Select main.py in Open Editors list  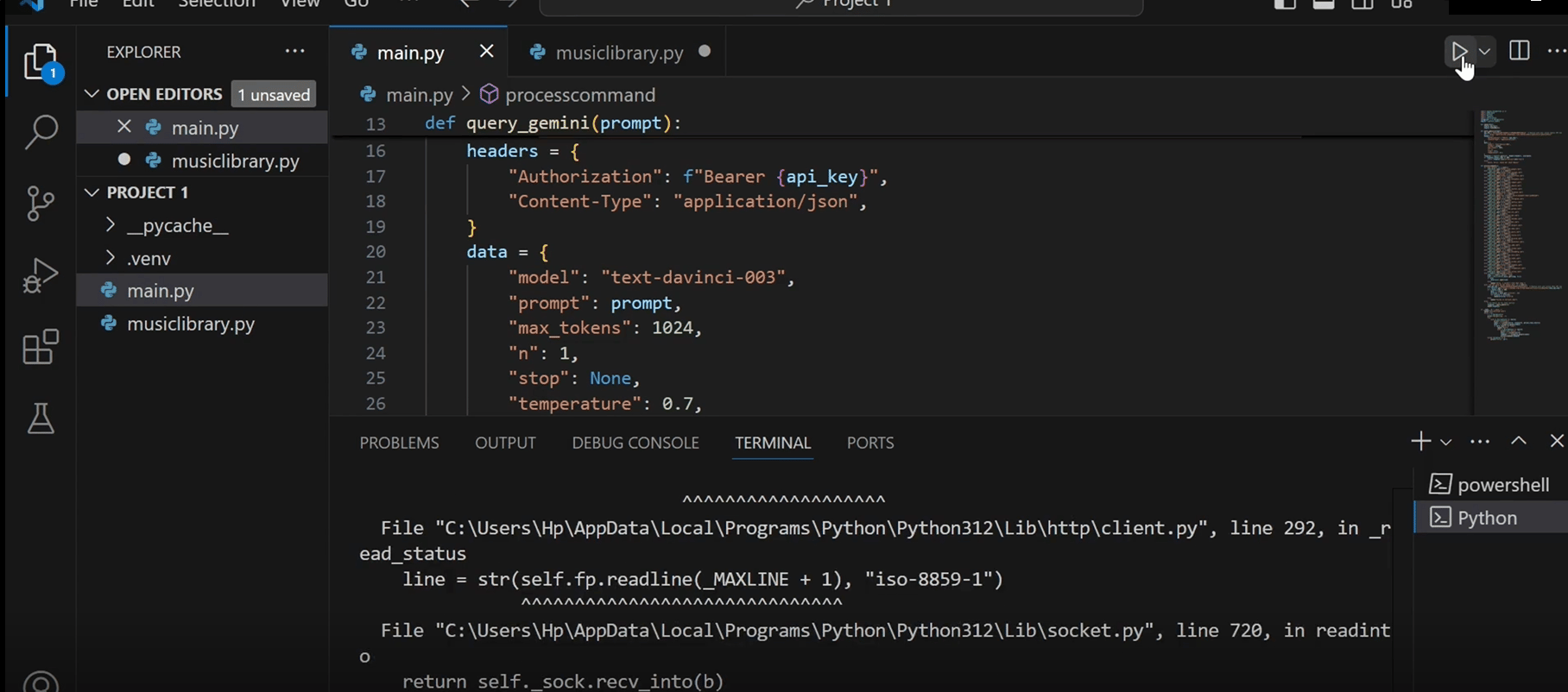(x=205, y=128)
